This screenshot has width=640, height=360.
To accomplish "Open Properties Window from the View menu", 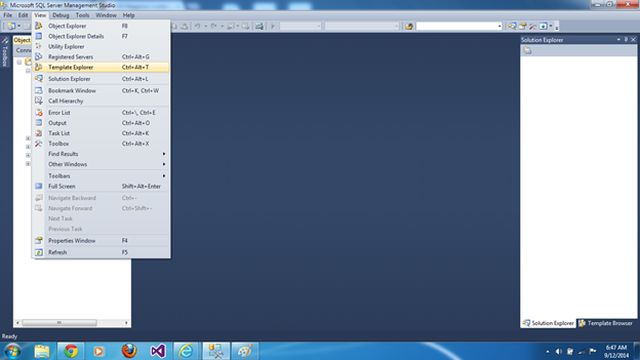I will [101, 241].
